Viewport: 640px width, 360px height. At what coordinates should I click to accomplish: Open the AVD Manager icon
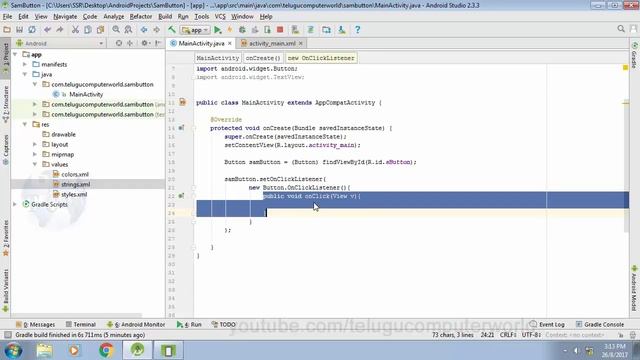tap(295, 29)
